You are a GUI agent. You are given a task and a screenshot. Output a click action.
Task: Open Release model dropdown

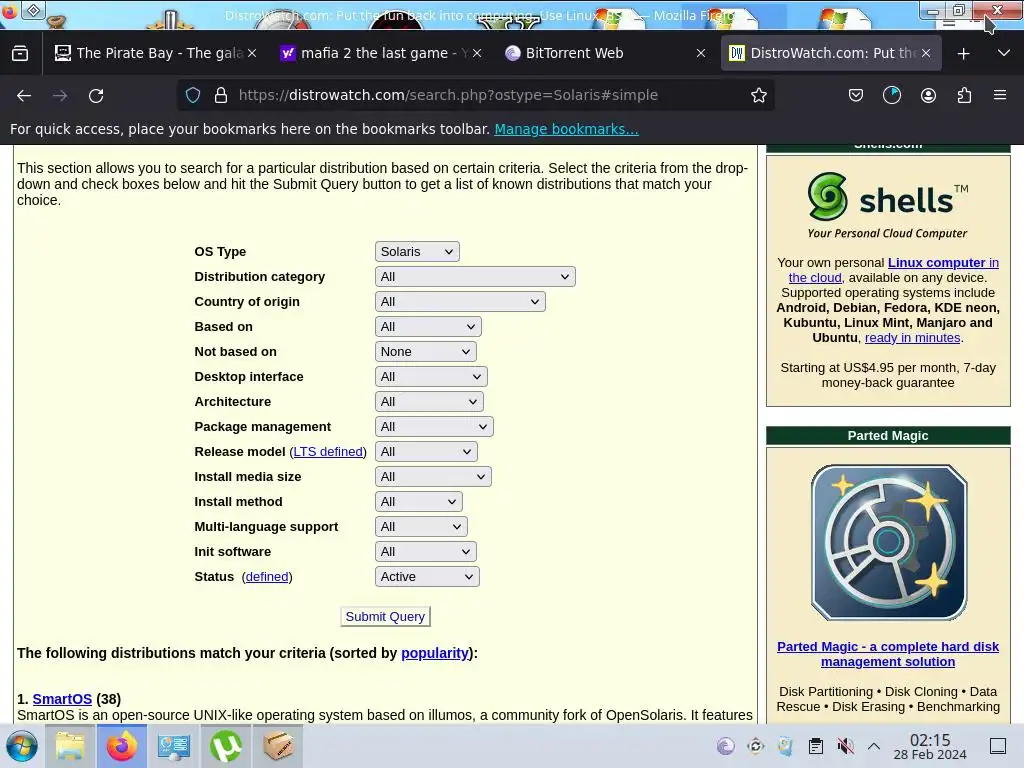(x=426, y=452)
